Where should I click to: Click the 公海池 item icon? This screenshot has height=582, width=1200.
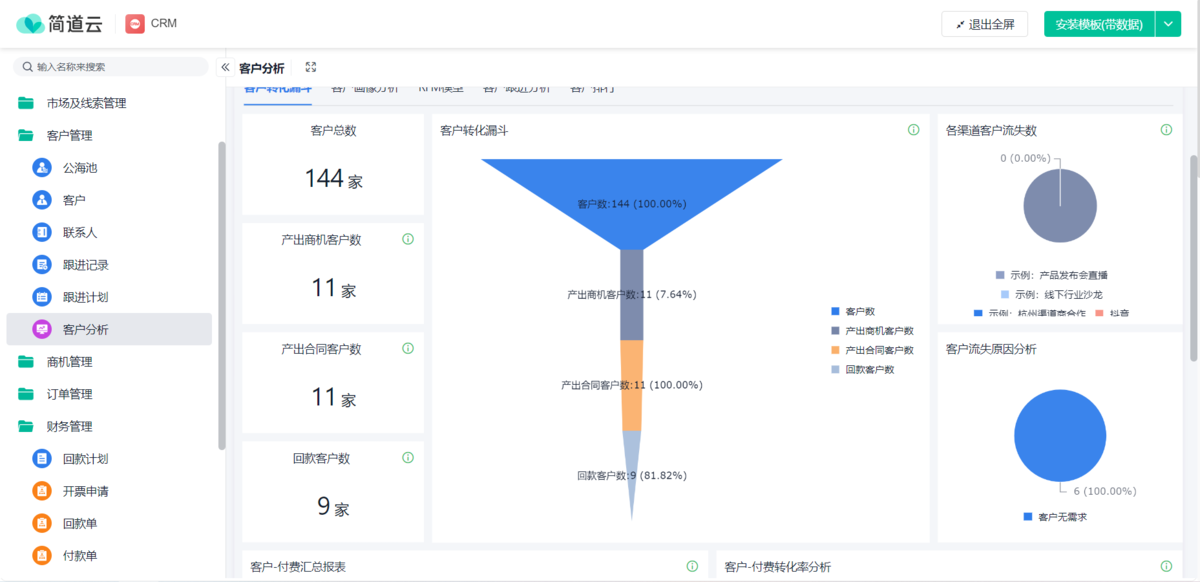[x=42, y=168]
